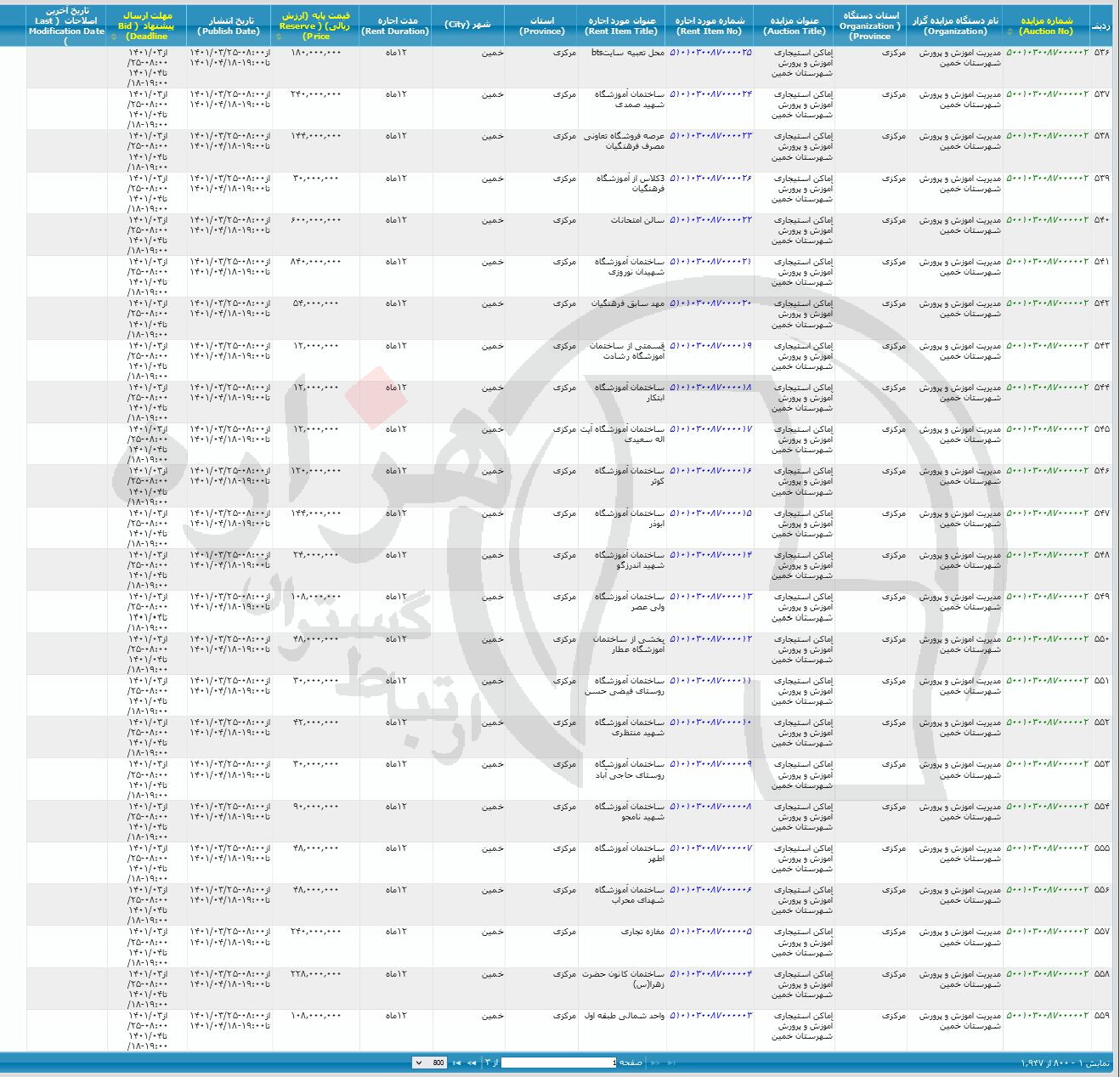The height and width of the screenshot is (1077, 1120).
Task: Click price 228,000,000 in row 558
Action: pyautogui.click(x=316, y=974)
